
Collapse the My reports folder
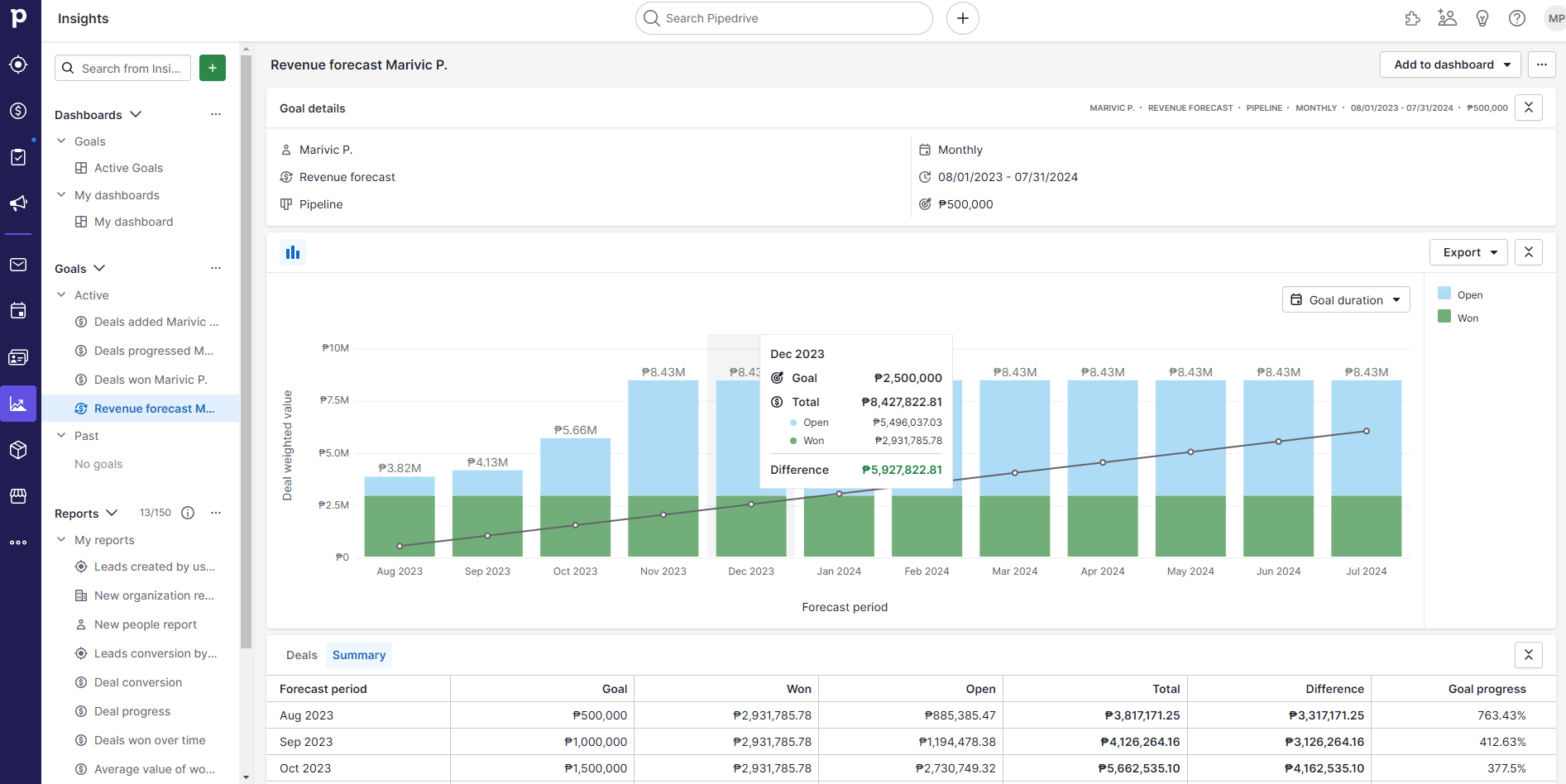tap(61, 540)
